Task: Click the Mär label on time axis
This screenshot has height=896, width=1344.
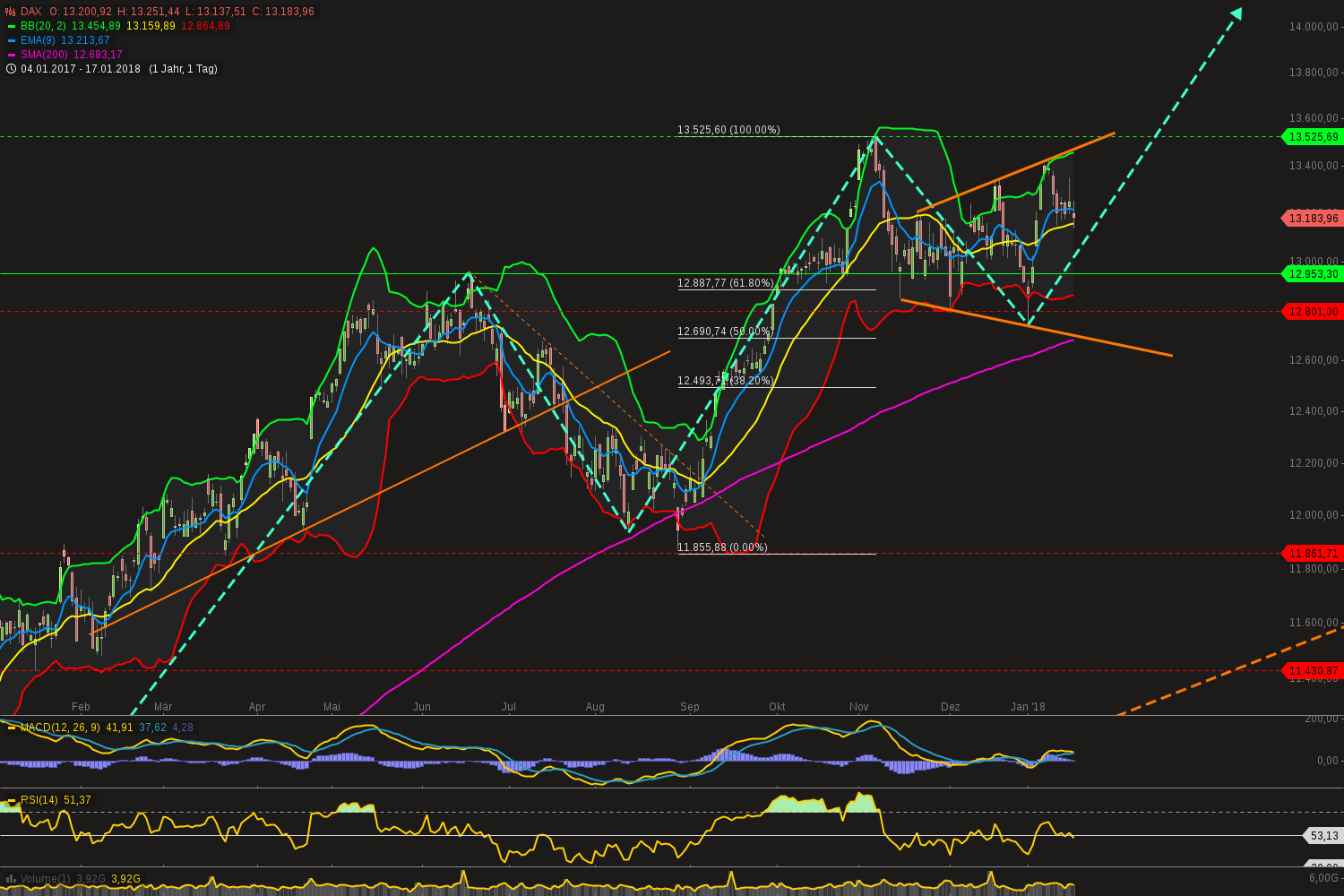Action: pos(163,707)
